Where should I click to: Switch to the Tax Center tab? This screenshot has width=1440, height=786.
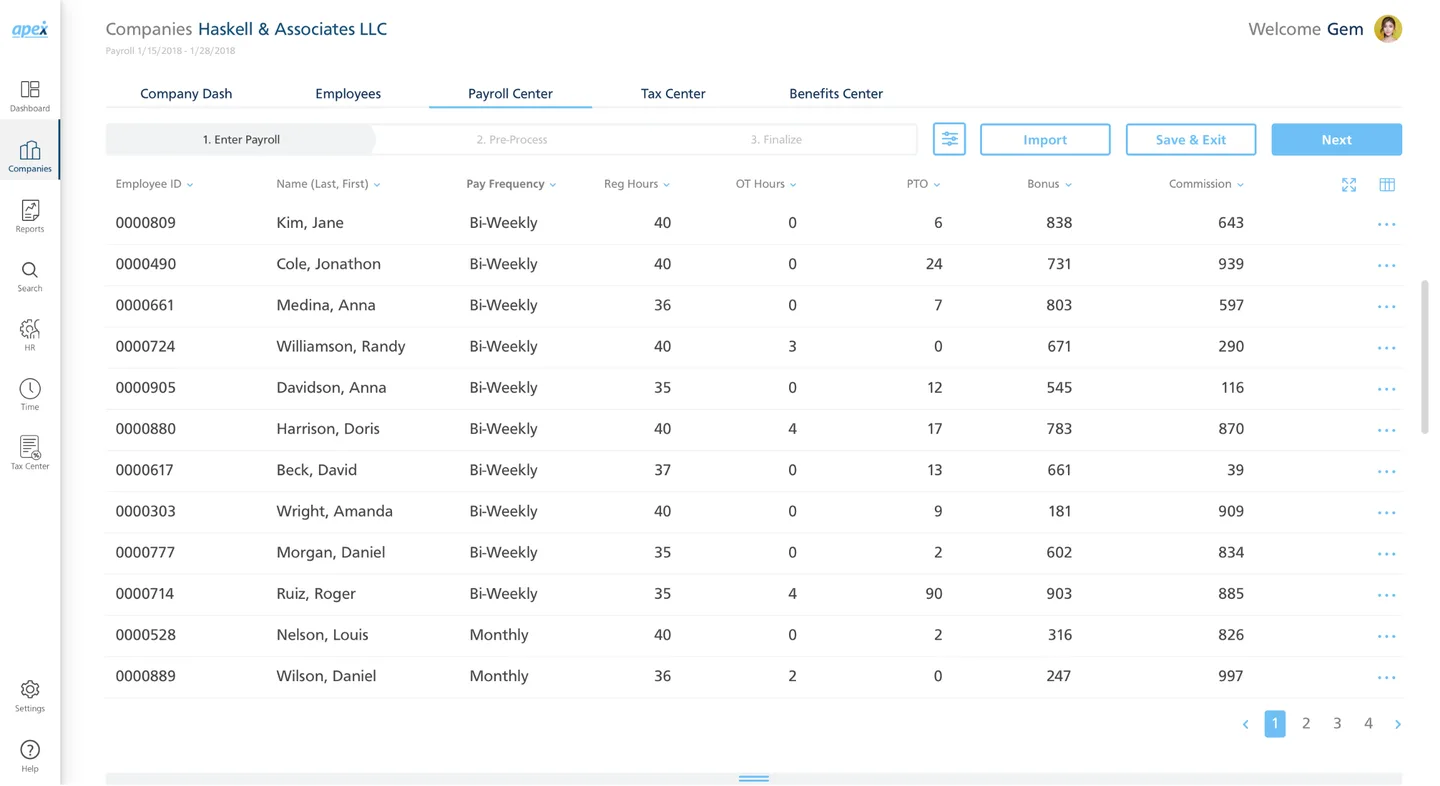click(672, 93)
